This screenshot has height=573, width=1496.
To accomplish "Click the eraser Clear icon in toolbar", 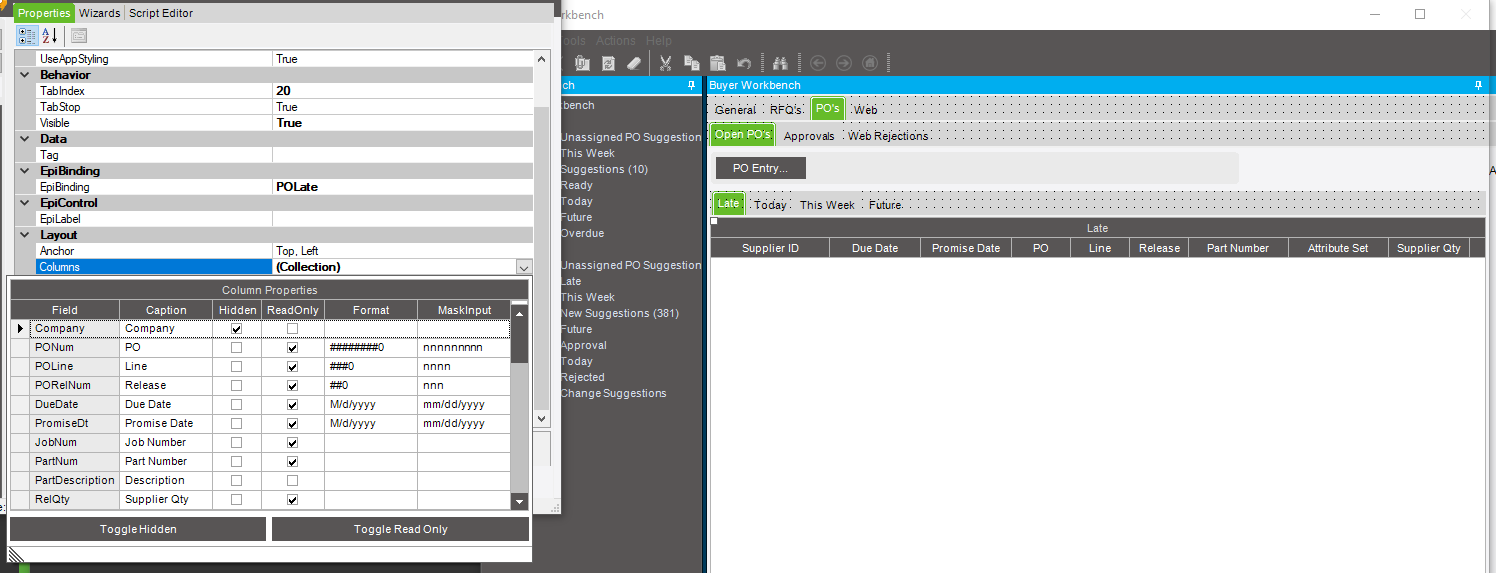I will tap(634, 63).
